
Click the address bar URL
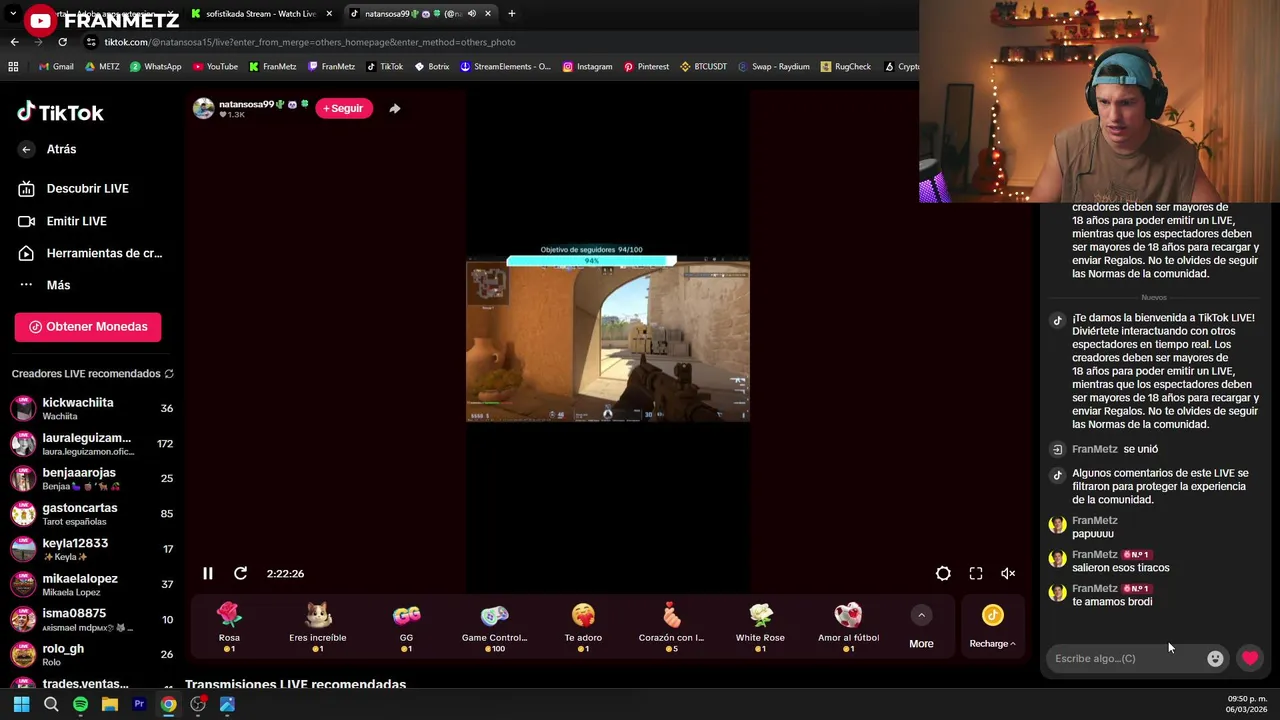pyautogui.click(x=310, y=42)
